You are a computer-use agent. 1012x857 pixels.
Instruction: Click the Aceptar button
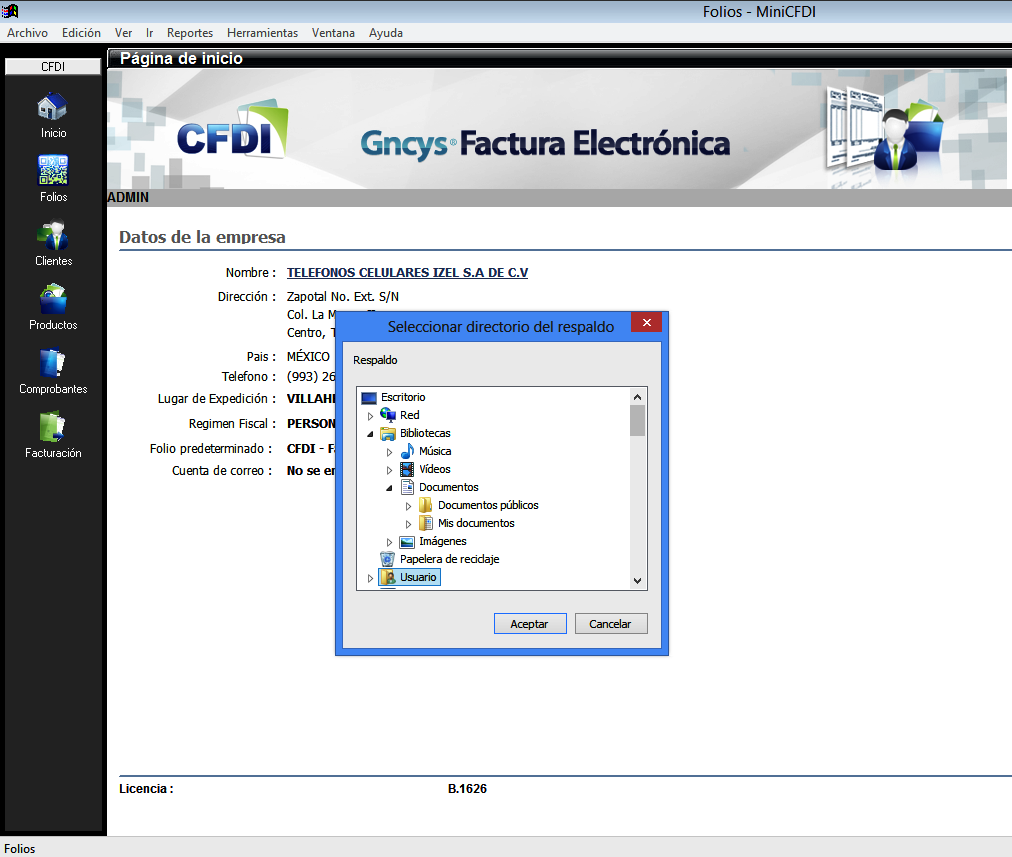pyautogui.click(x=530, y=624)
